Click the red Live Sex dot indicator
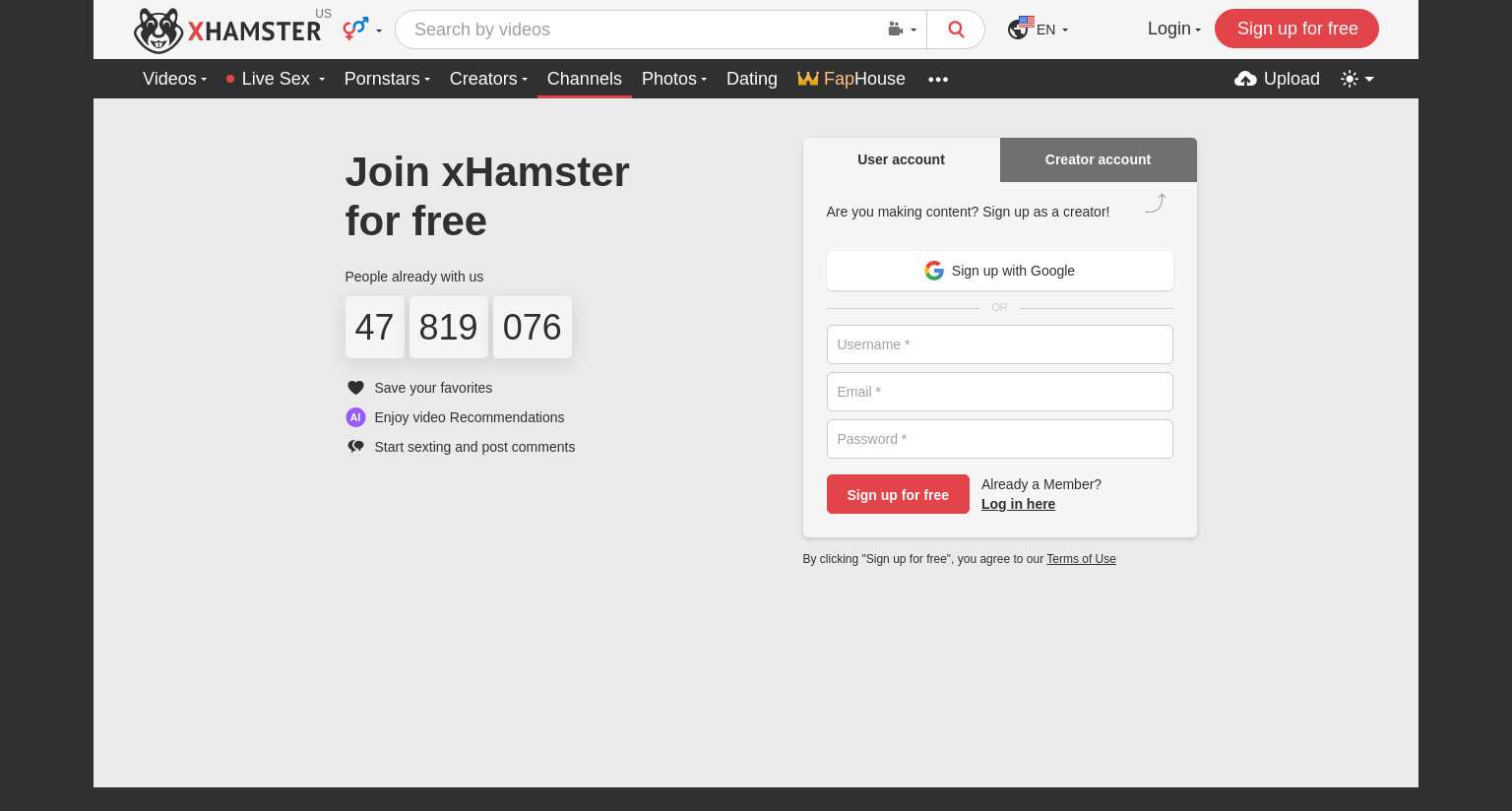The height and width of the screenshot is (811, 1512). pos(230,79)
